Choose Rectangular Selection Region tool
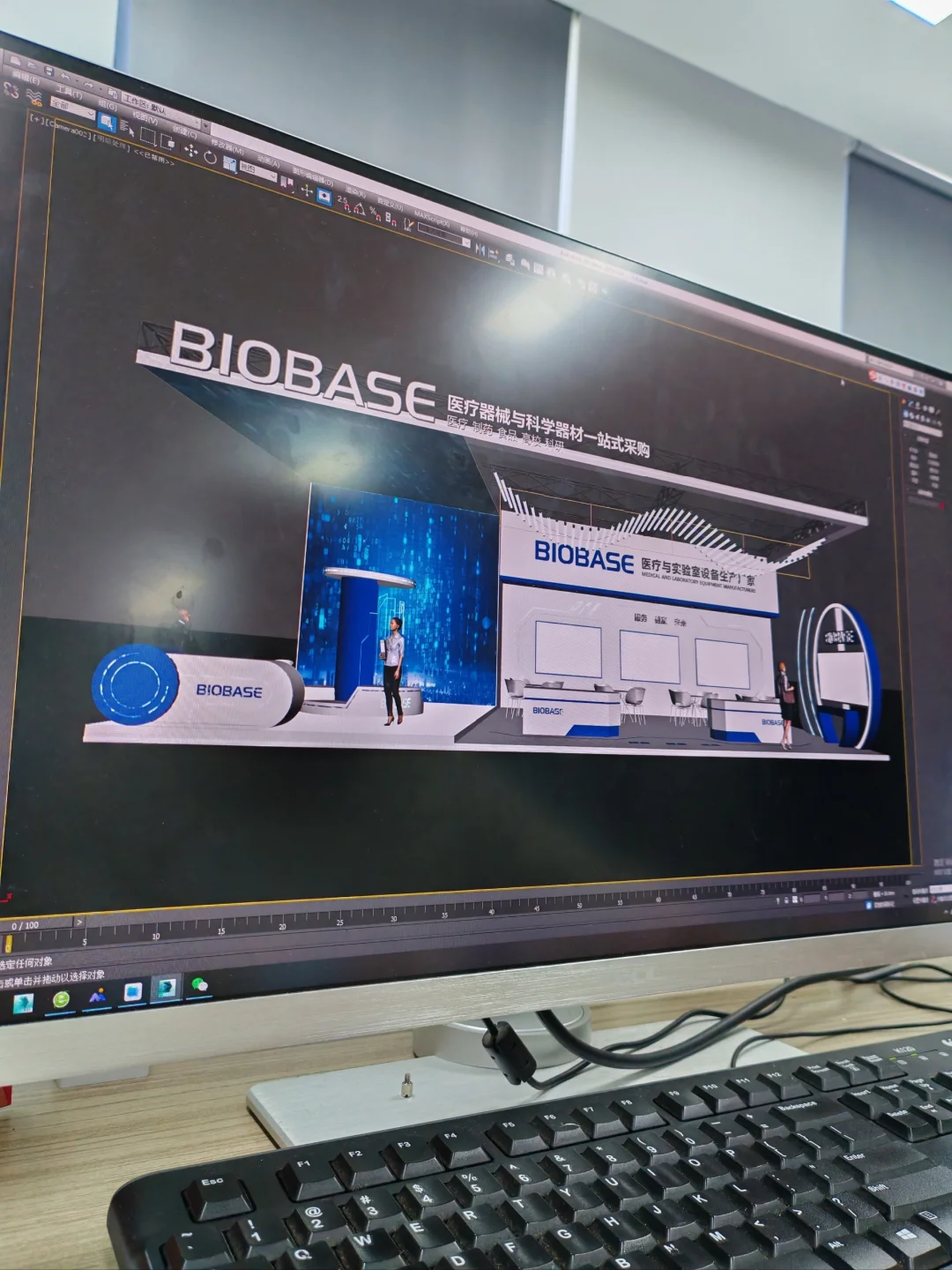 pos(148,136)
